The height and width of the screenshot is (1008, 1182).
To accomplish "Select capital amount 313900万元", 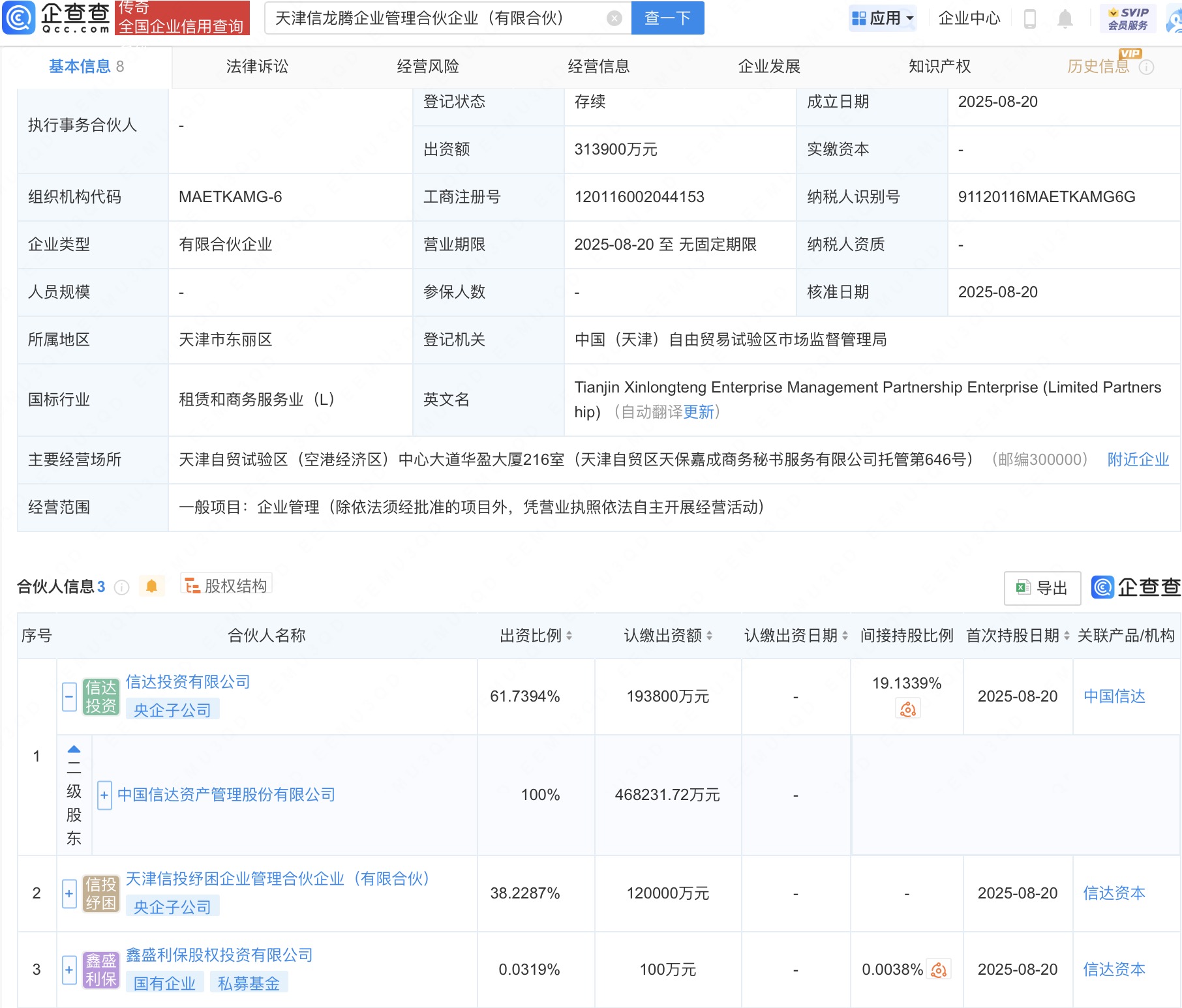I will point(616,149).
